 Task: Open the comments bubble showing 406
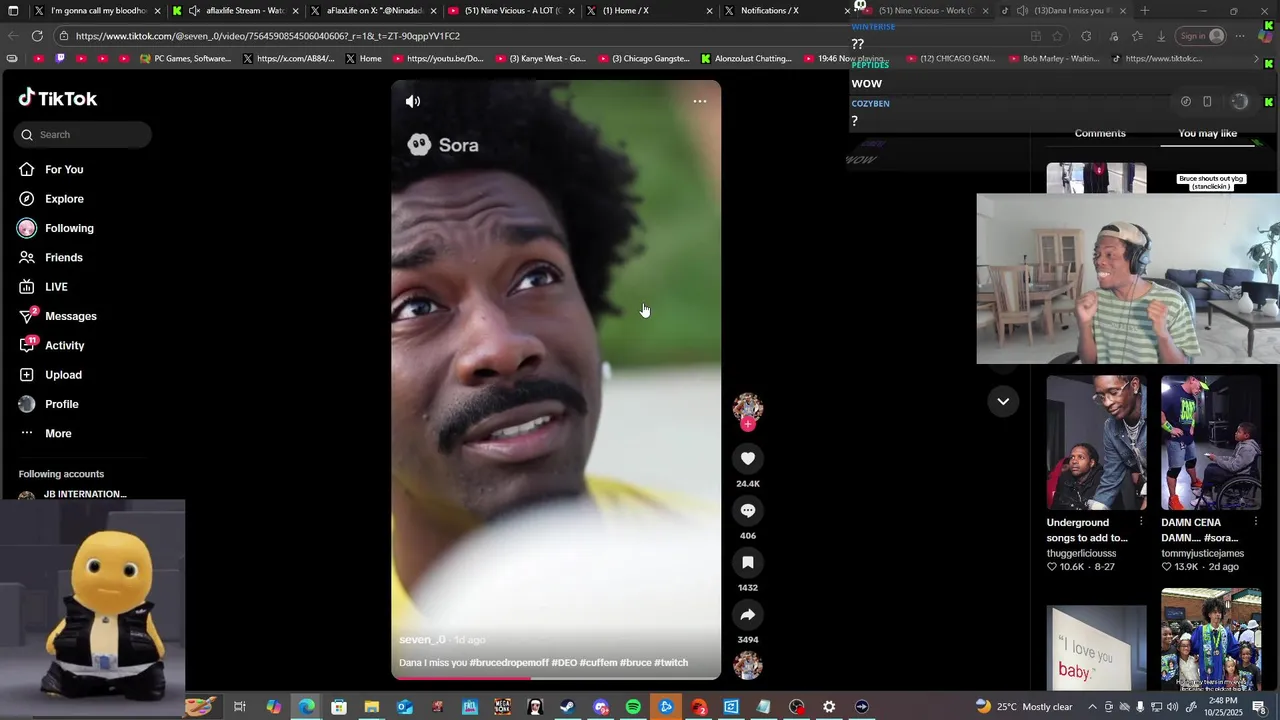pyautogui.click(x=748, y=510)
